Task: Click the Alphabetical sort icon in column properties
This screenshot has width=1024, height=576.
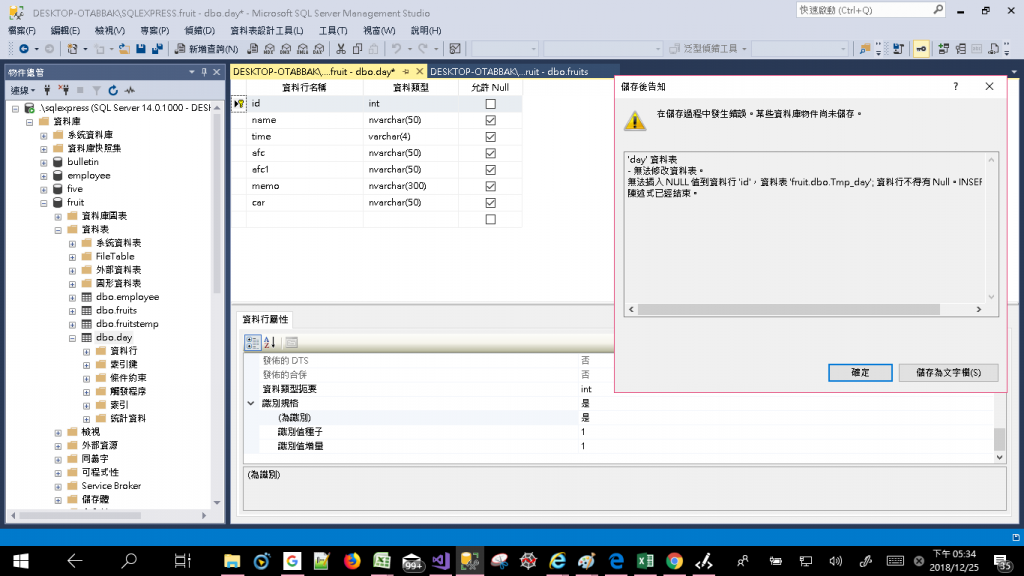Action: 270,342
